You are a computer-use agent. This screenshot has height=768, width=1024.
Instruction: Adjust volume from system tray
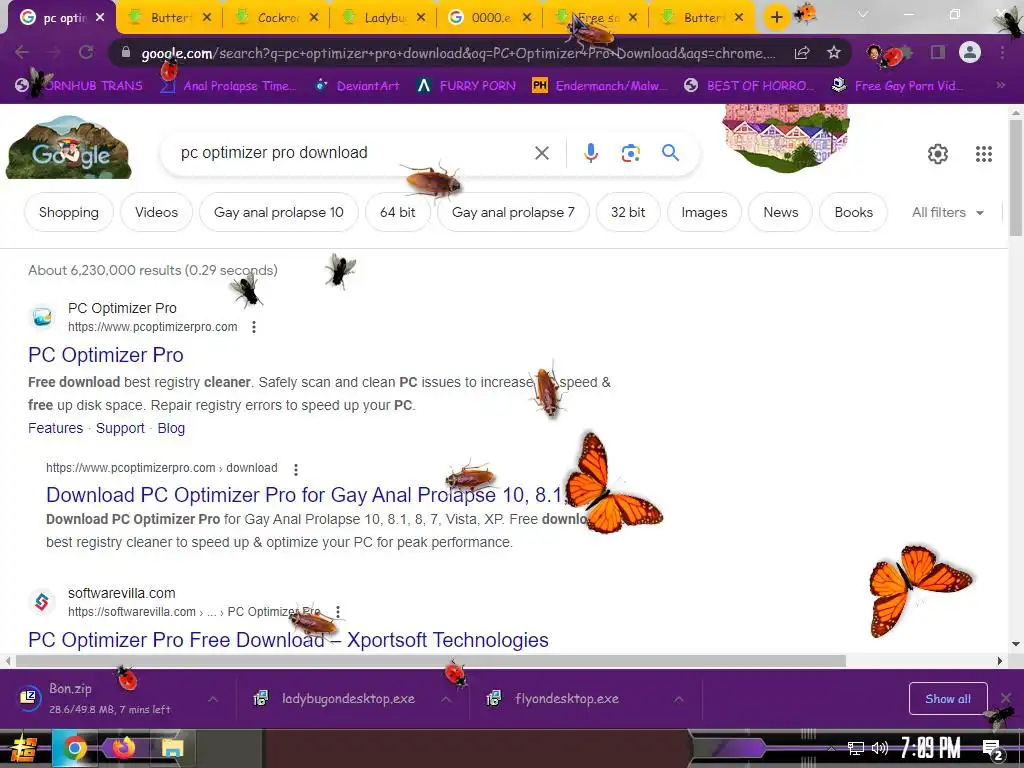(880, 748)
